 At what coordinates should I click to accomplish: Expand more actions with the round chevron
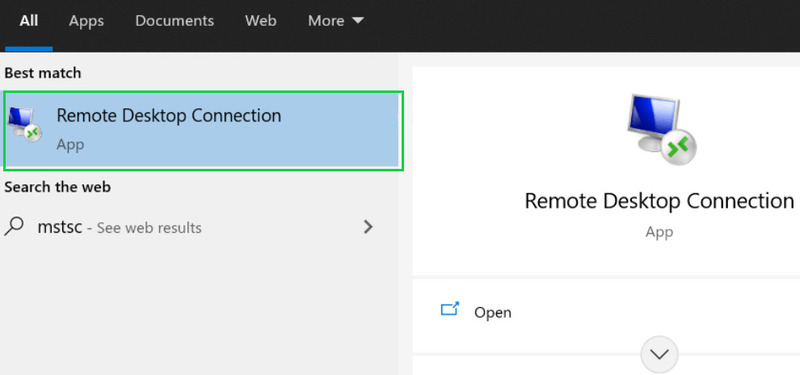[x=659, y=354]
